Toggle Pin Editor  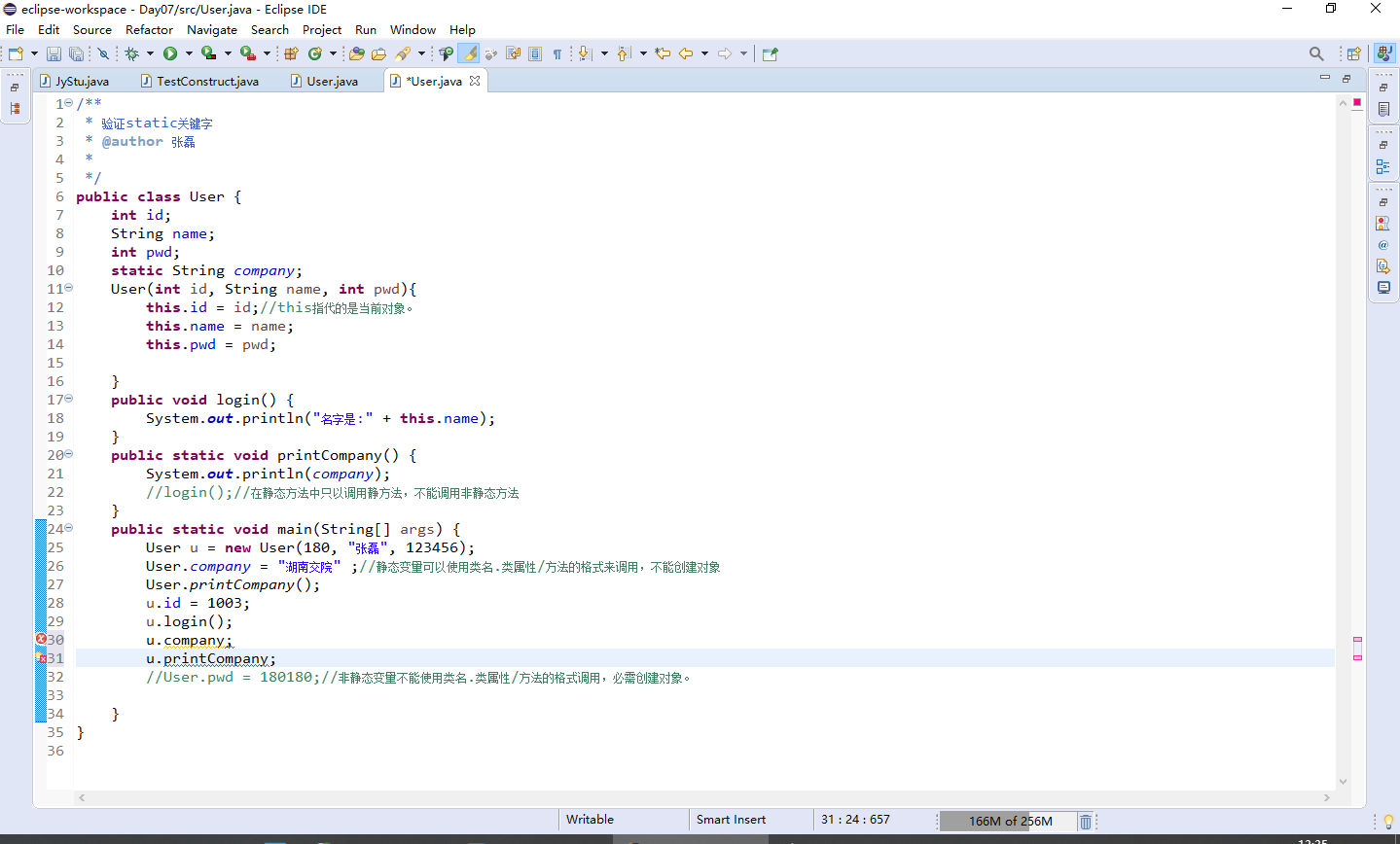point(770,53)
